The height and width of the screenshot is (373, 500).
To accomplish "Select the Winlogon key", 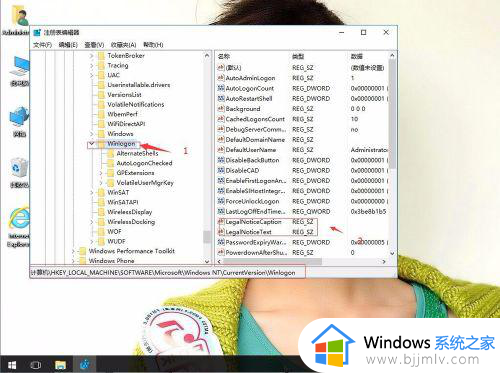I will tap(121, 144).
